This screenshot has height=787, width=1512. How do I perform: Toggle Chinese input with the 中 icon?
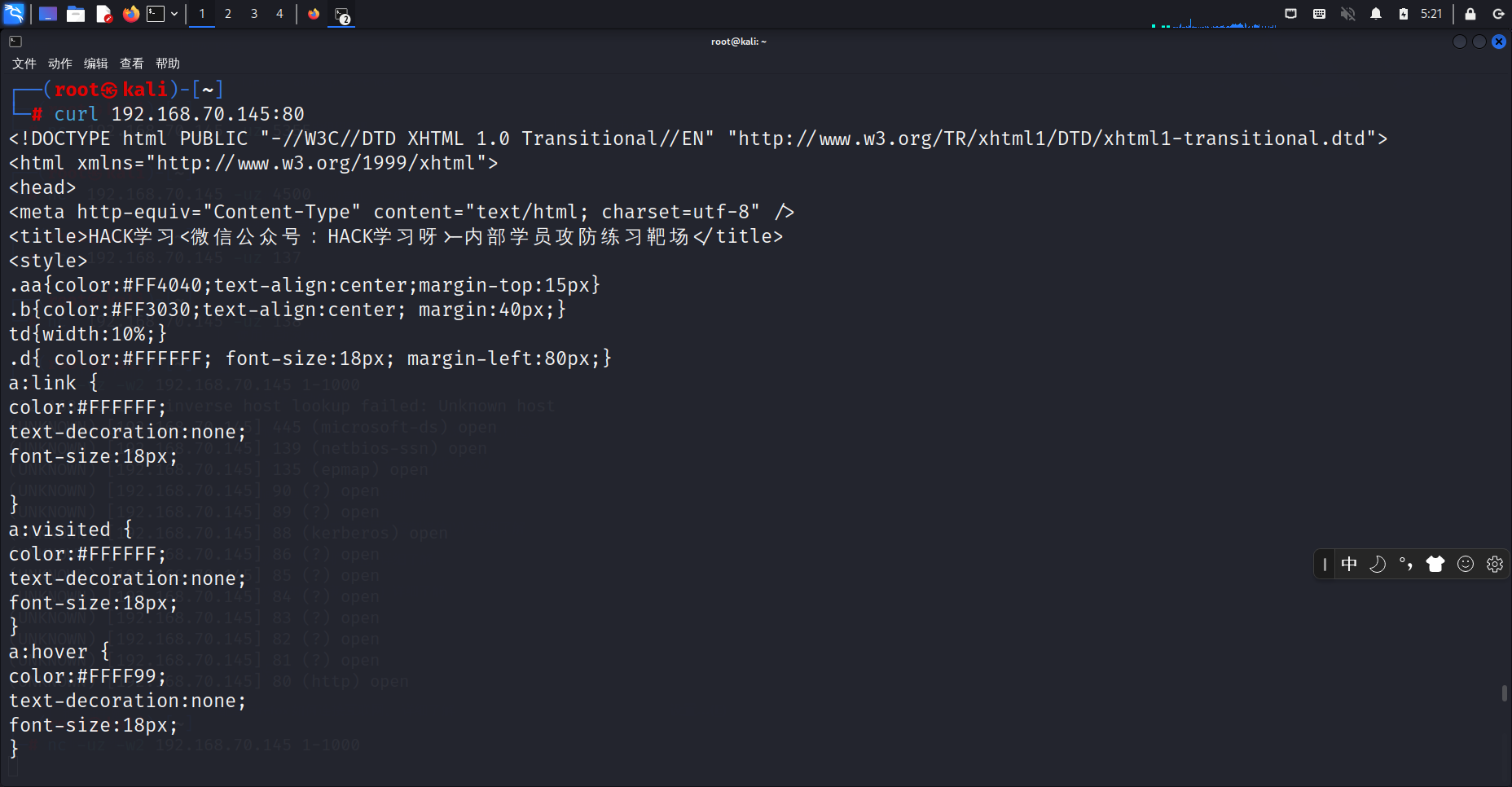tap(1349, 564)
